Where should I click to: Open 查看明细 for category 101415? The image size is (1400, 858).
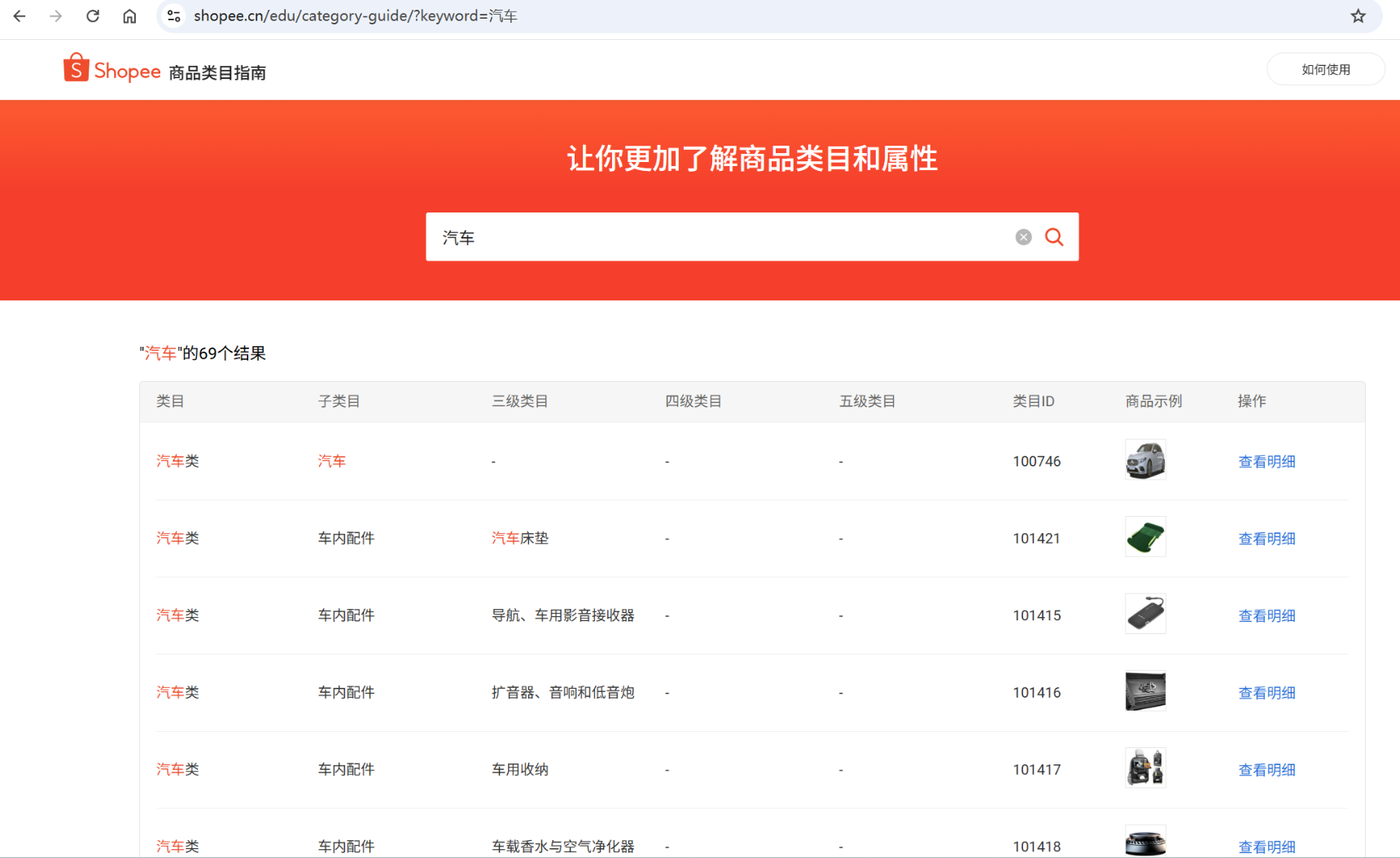click(x=1266, y=616)
